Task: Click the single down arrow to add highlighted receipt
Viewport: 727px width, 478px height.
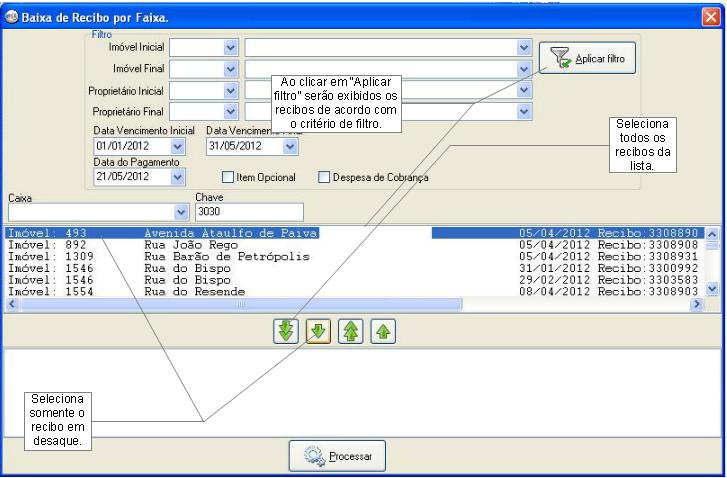Action: pos(314,331)
